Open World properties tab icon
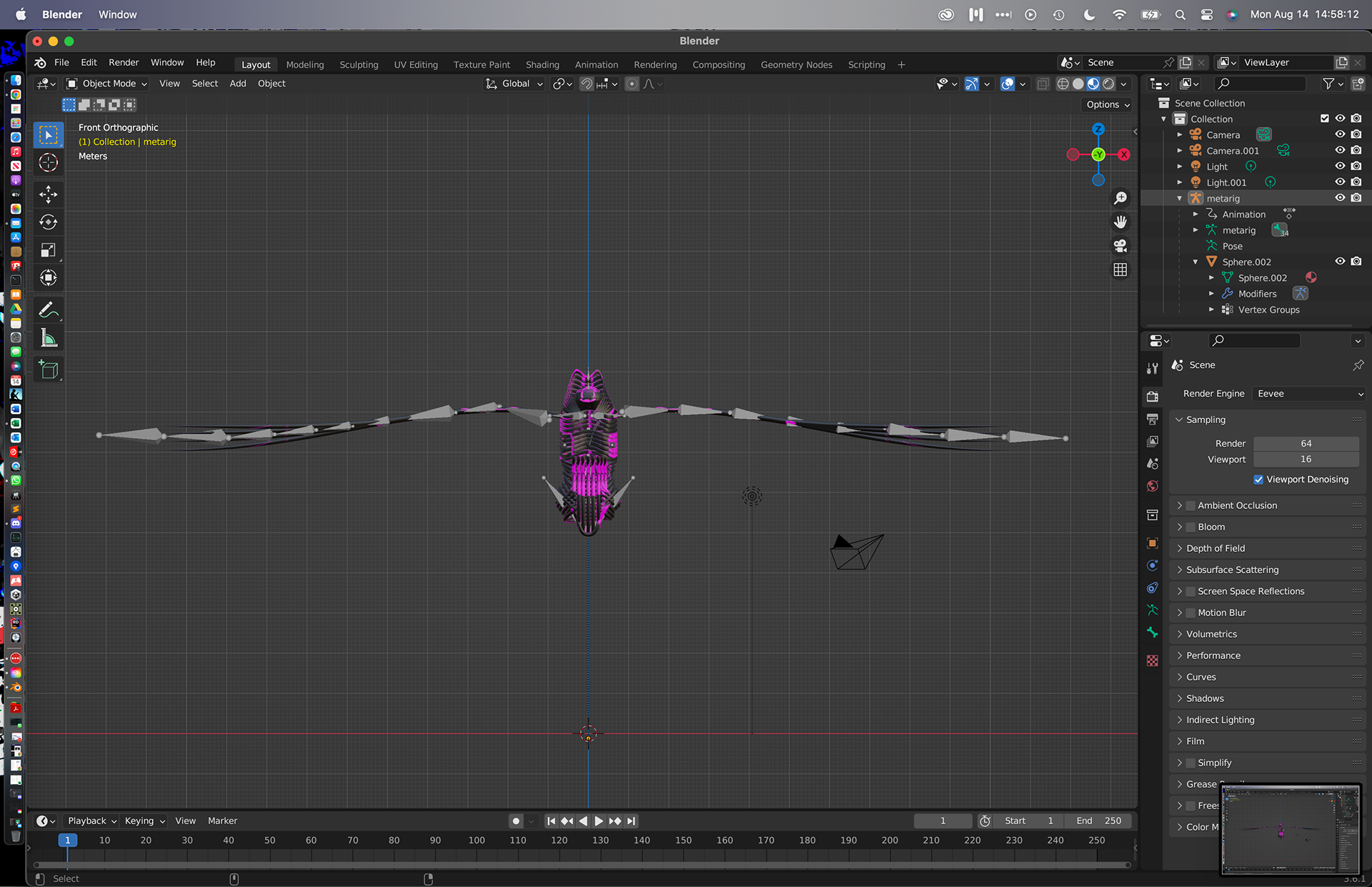The width and height of the screenshot is (1372, 887). pos(1152,486)
